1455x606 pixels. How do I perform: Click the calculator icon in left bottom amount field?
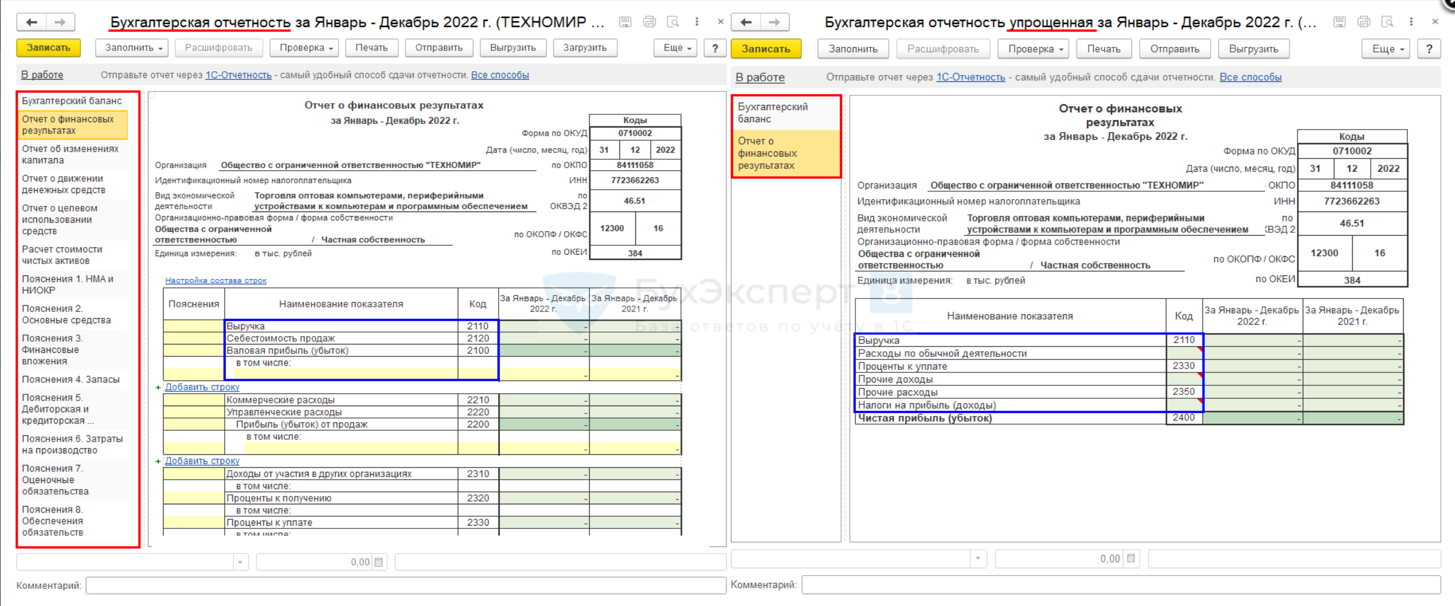(379, 562)
